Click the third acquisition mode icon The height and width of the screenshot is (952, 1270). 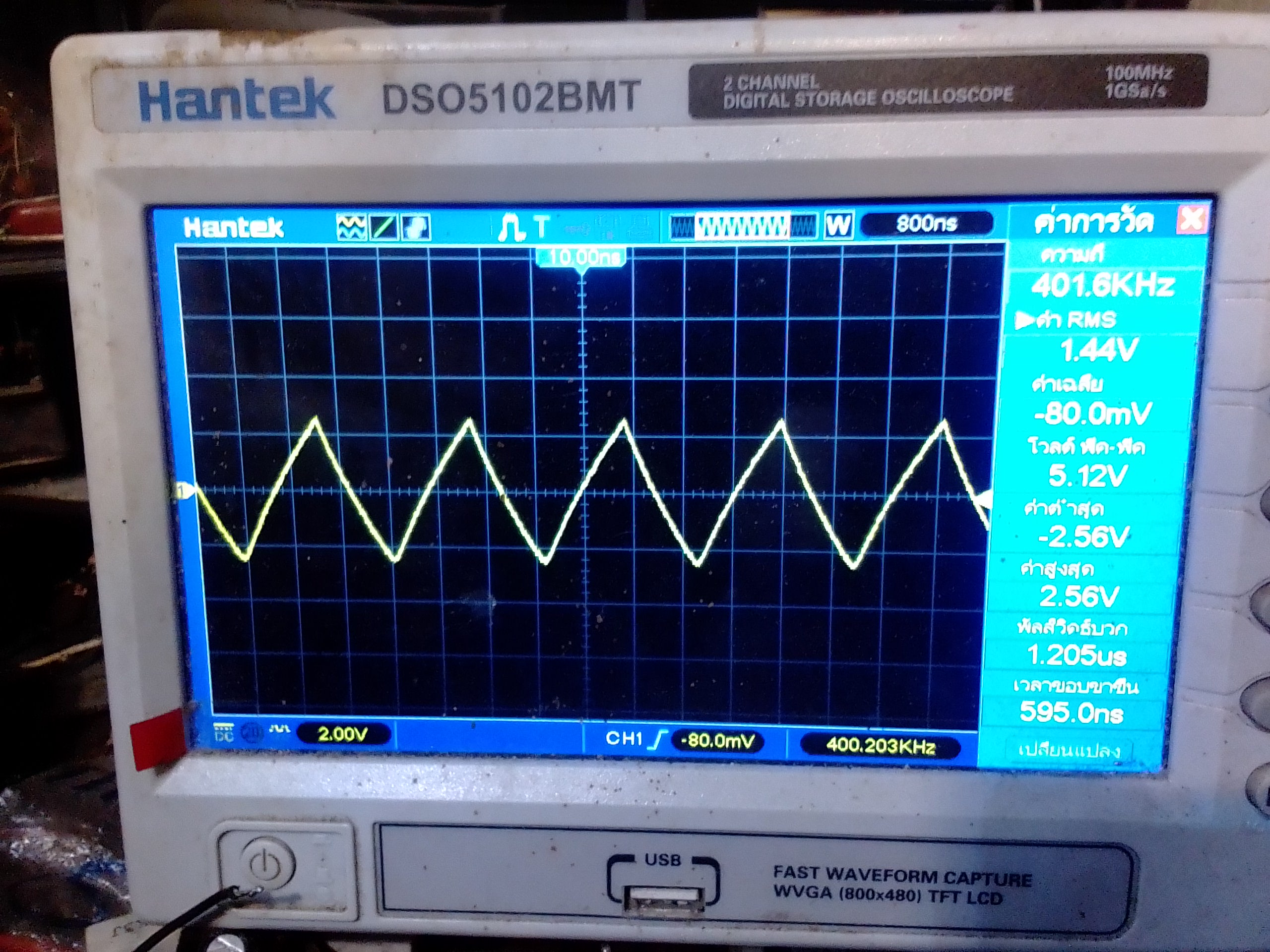point(415,227)
